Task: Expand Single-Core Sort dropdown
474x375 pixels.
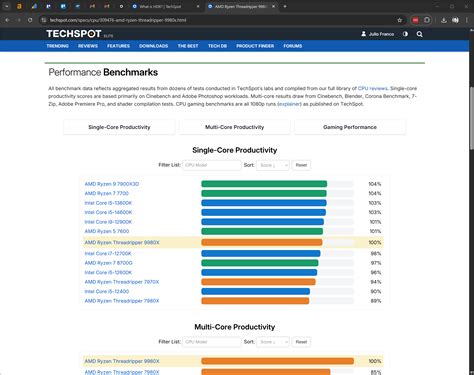Action: click(x=273, y=165)
